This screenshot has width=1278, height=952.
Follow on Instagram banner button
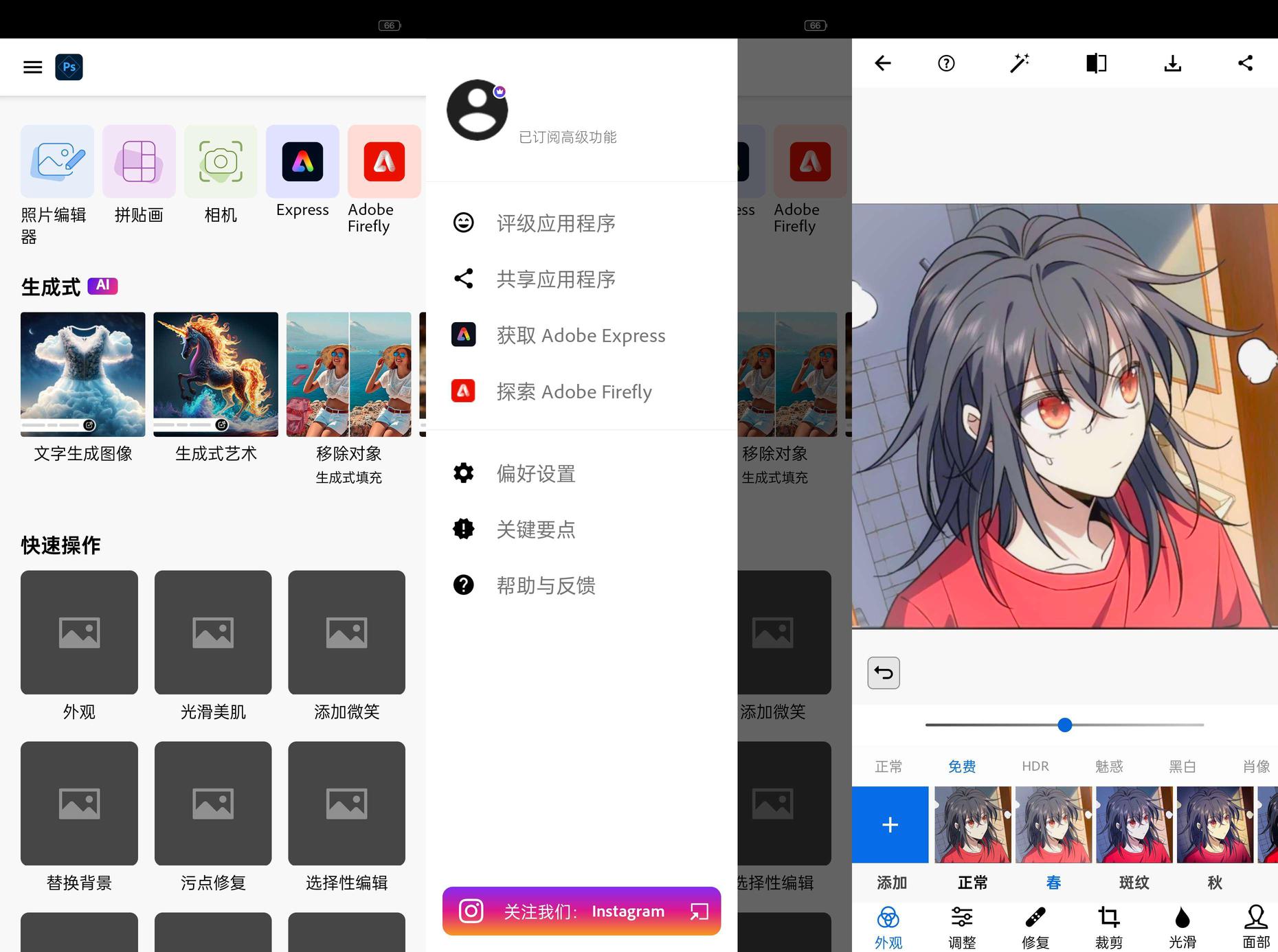[581, 911]
